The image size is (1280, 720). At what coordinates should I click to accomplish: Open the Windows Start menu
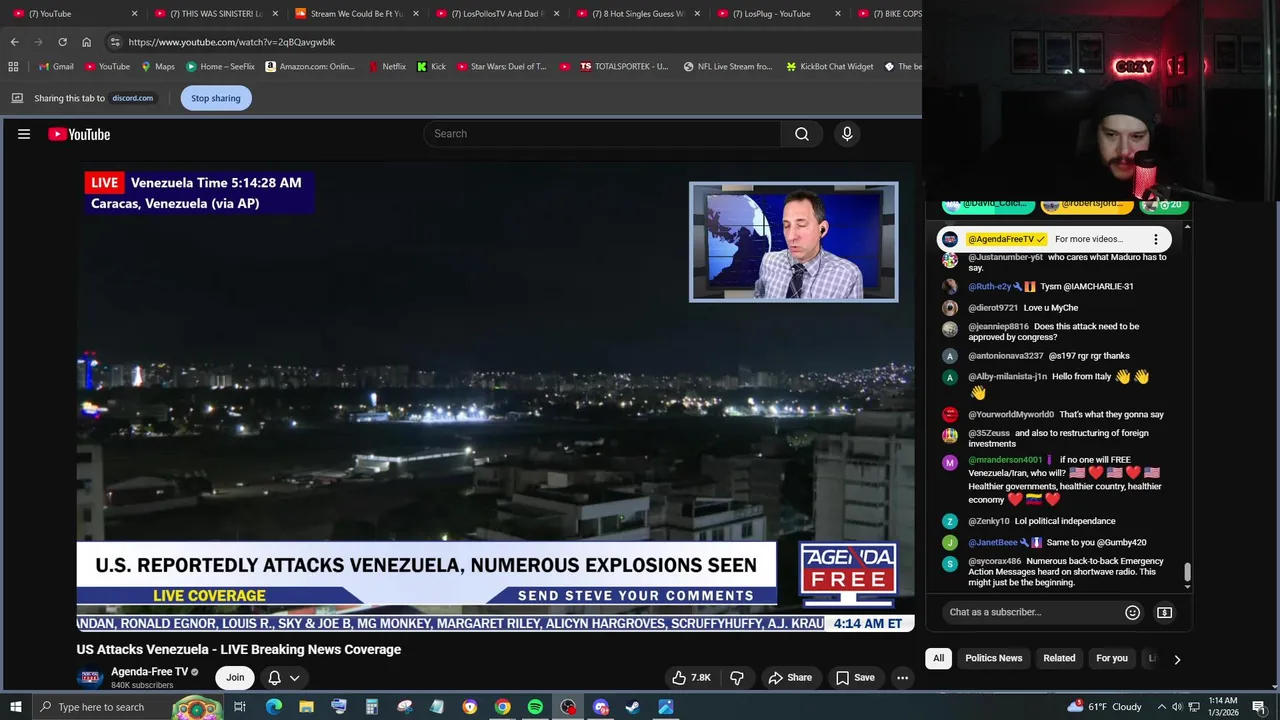click(14, 707)
